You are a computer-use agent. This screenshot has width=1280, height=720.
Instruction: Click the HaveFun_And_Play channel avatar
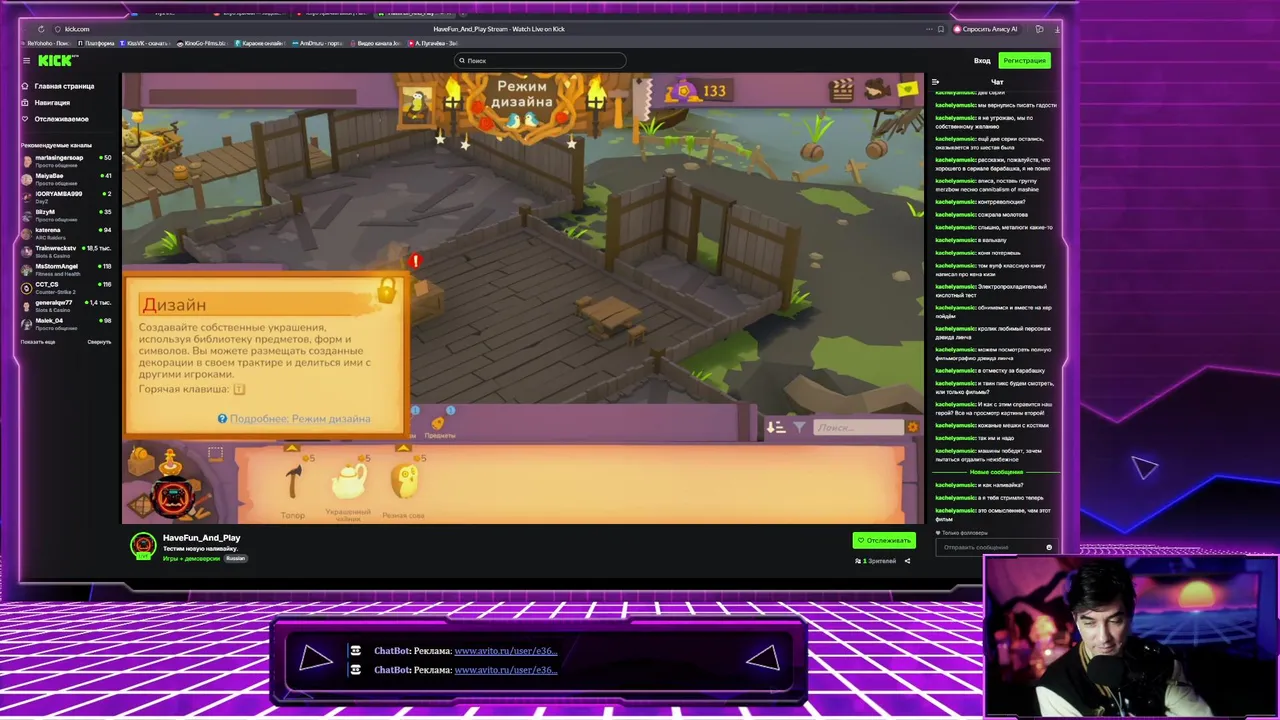(x=143, y=545)
